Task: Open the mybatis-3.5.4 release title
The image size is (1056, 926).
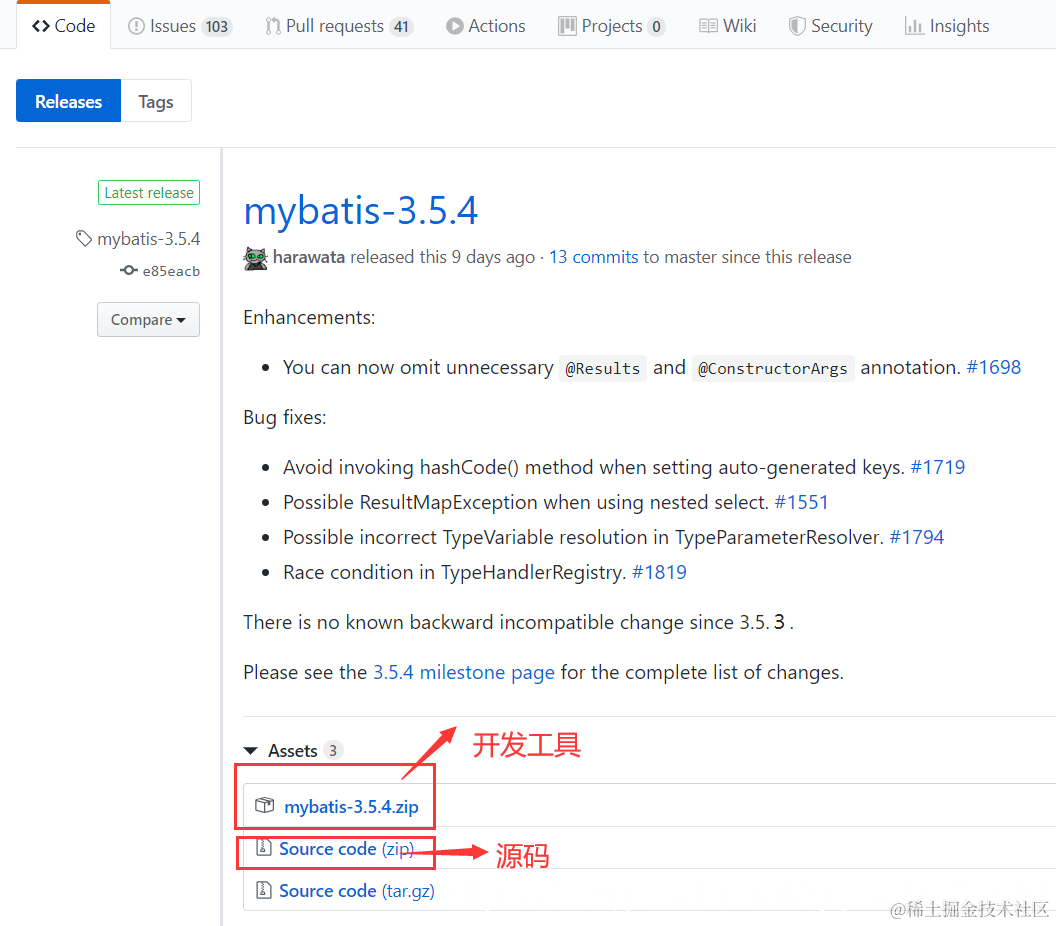Action: (x=361, y=210)
